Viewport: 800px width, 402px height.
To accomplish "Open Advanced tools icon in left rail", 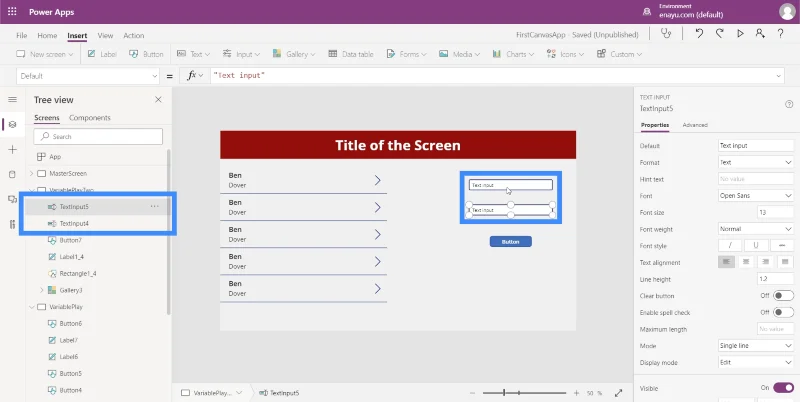I will point(12,224).
